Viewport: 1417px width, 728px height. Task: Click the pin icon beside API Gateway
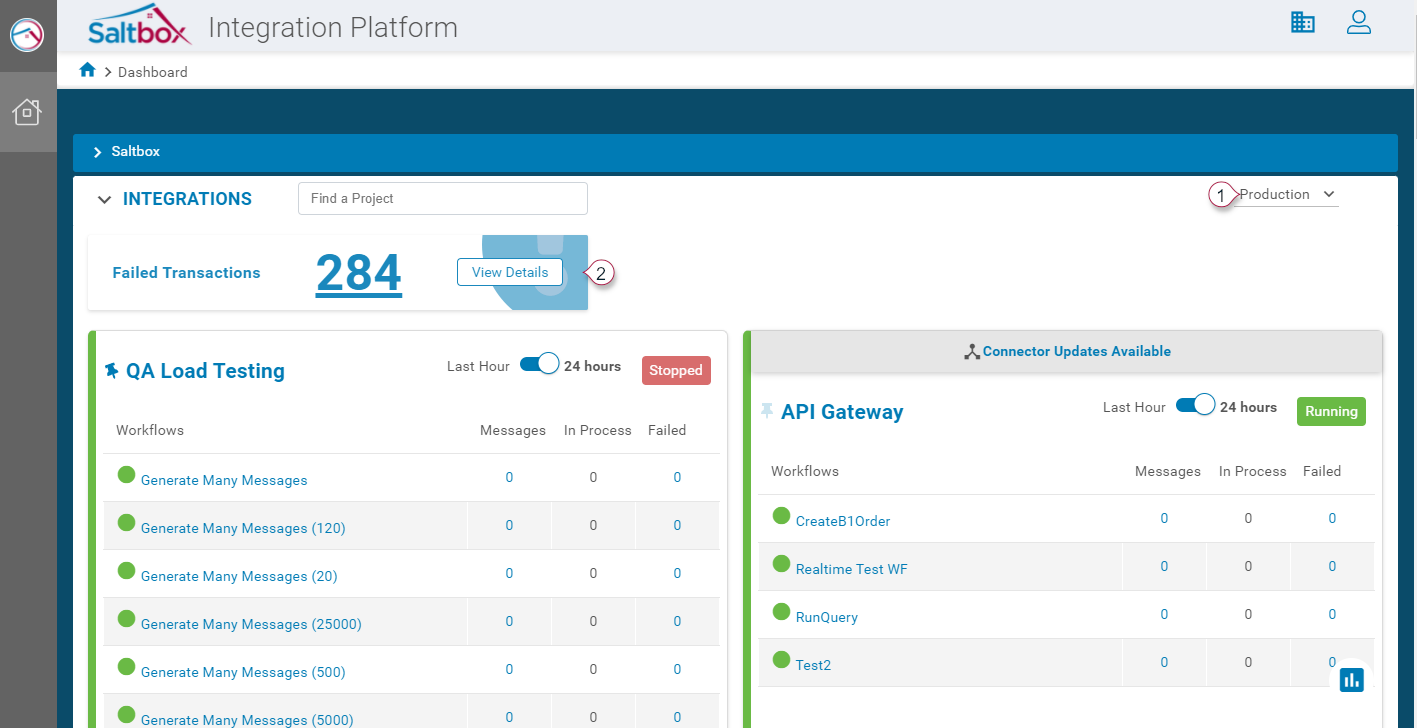tap(767, 411)
